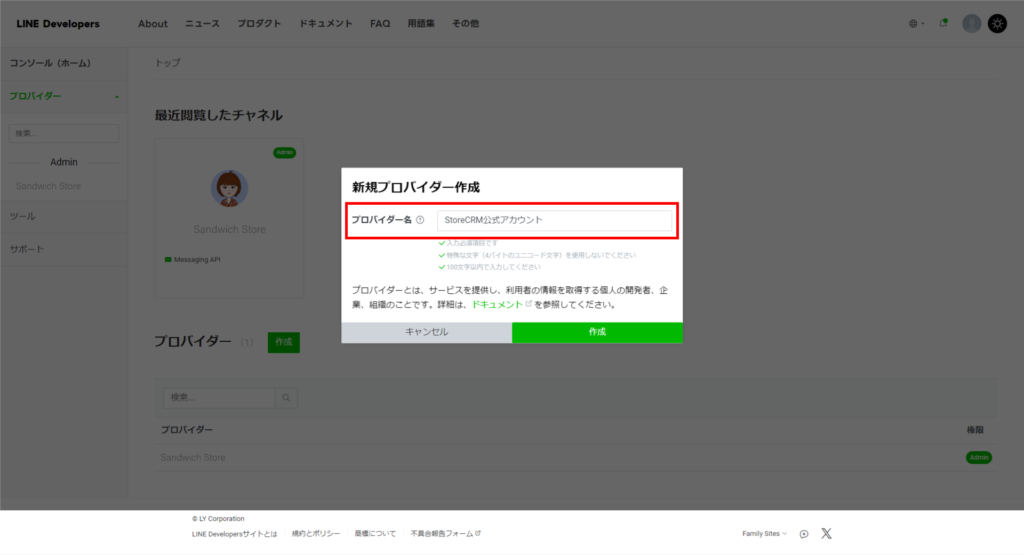The width and height of the screenshot is (1024, 555).
Task: Click the 作成 button next to プロバイダー heading
Action: pyautogui.click(x=283, y=342)
